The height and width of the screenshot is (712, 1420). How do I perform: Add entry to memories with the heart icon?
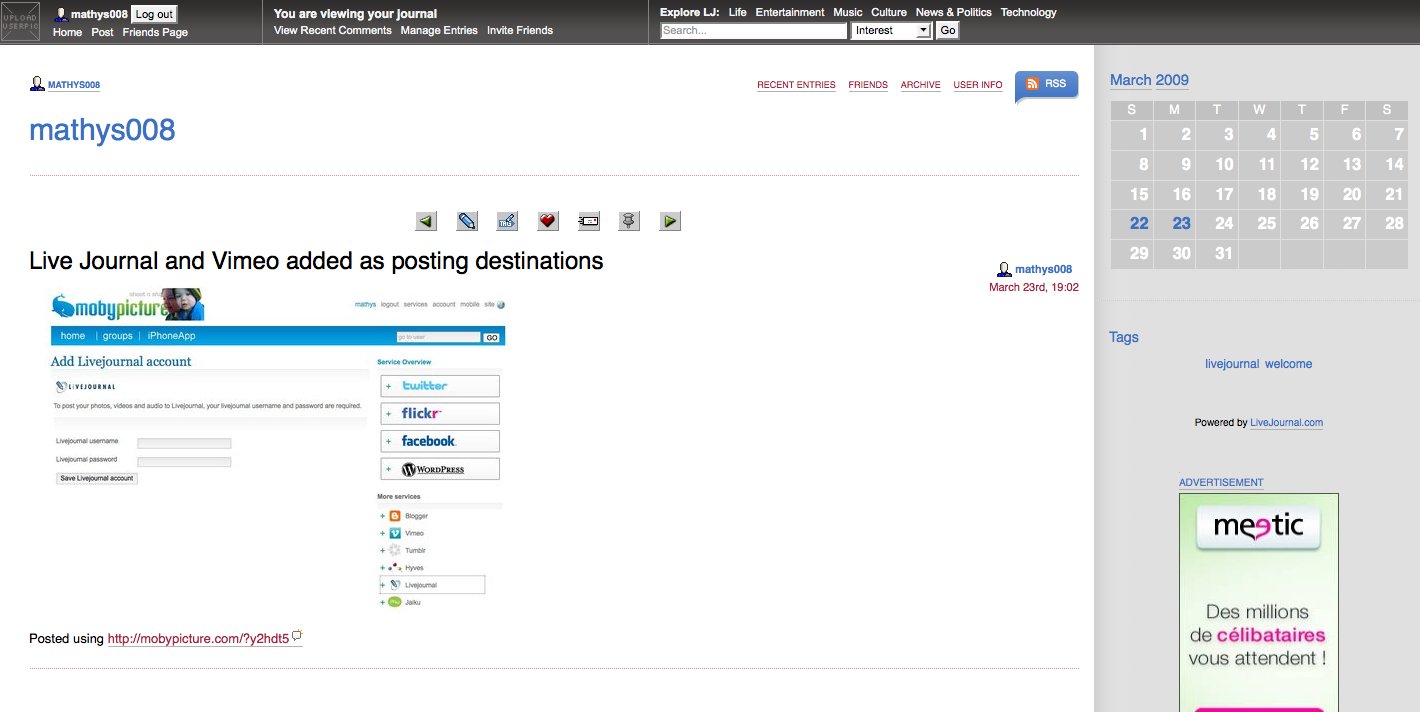[547, 221]
